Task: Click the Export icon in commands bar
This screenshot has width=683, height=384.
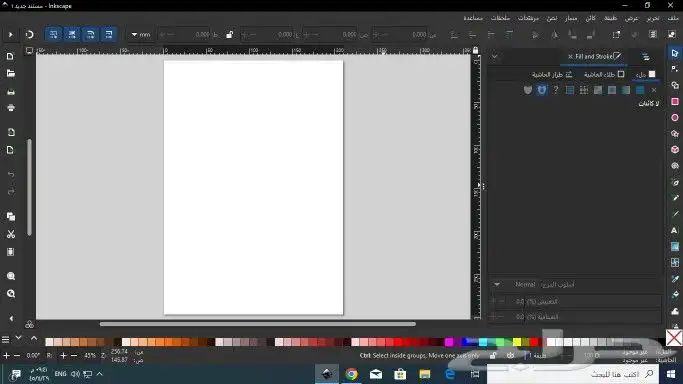Action: (x=10, y=150)
